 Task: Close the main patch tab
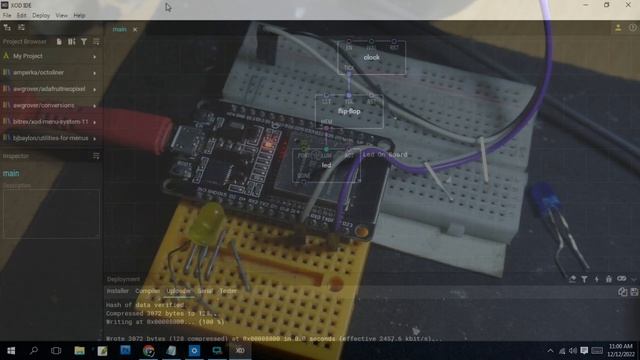pyautogui.click(x=135, y=29)
